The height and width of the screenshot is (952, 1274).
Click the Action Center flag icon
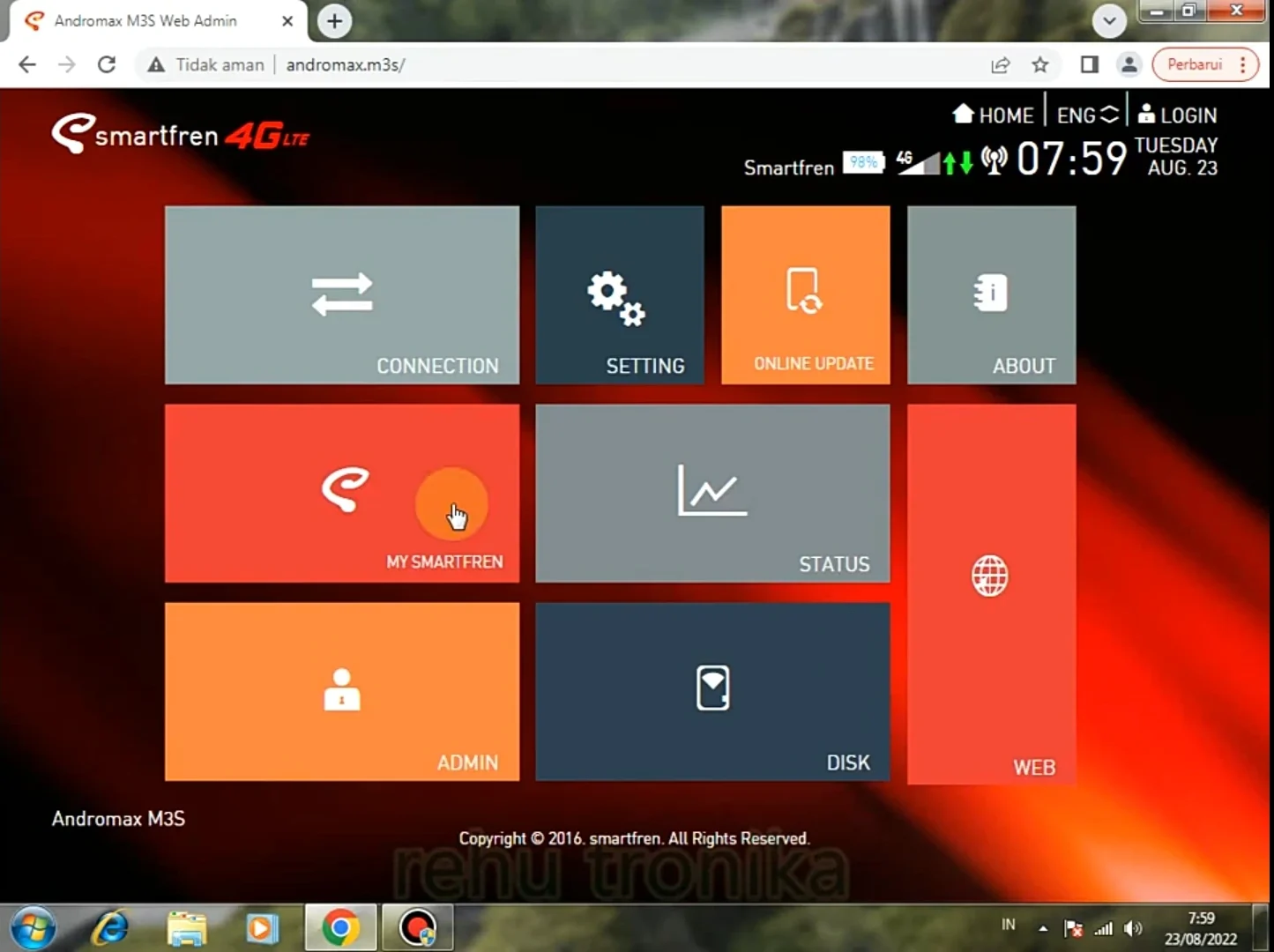coord(1073,928)
